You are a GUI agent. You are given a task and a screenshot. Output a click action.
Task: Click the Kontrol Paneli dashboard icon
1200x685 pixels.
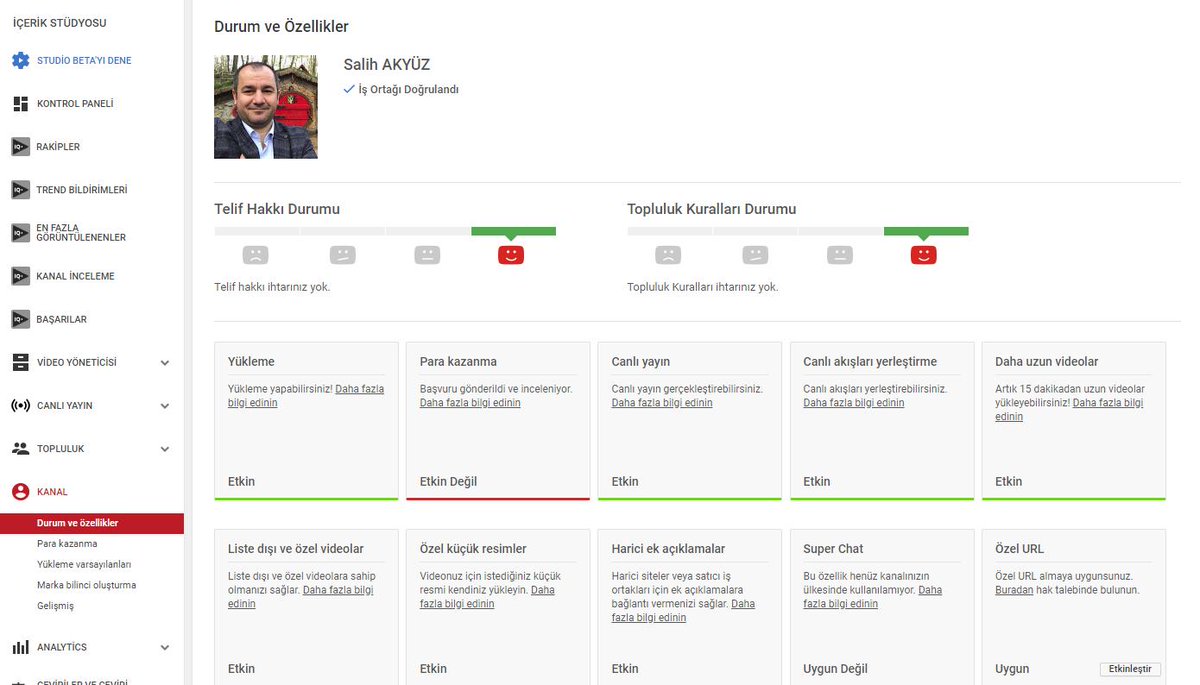coord(20,104)
